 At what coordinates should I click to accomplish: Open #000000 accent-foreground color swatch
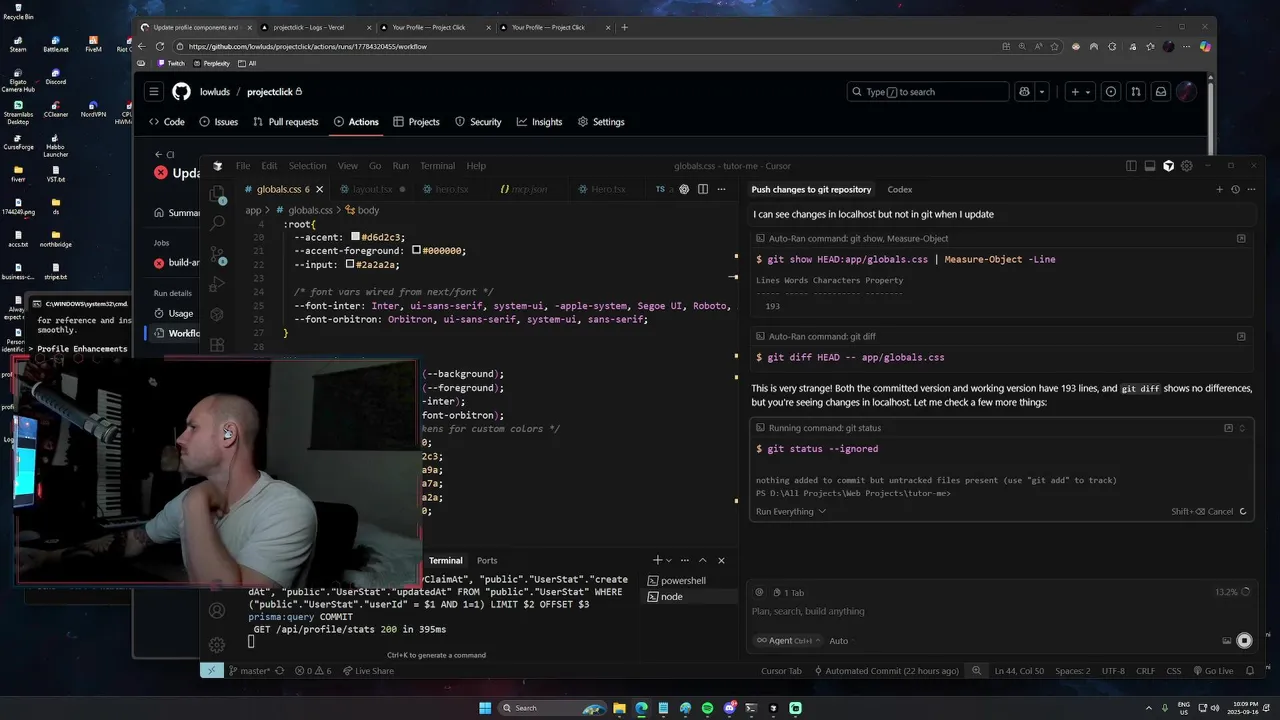point(416,251)
